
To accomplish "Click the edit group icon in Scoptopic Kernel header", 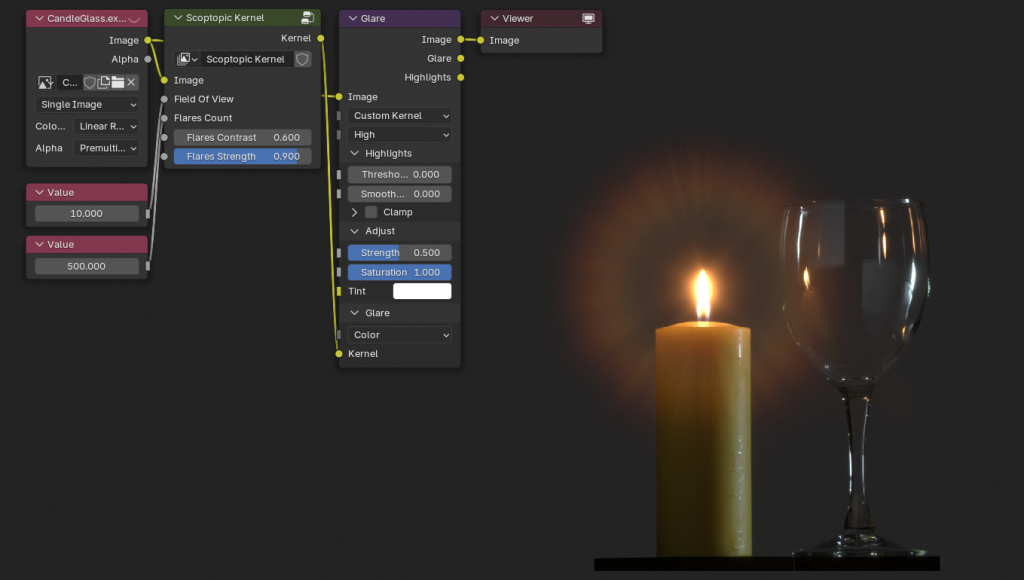I will [307, 18].
